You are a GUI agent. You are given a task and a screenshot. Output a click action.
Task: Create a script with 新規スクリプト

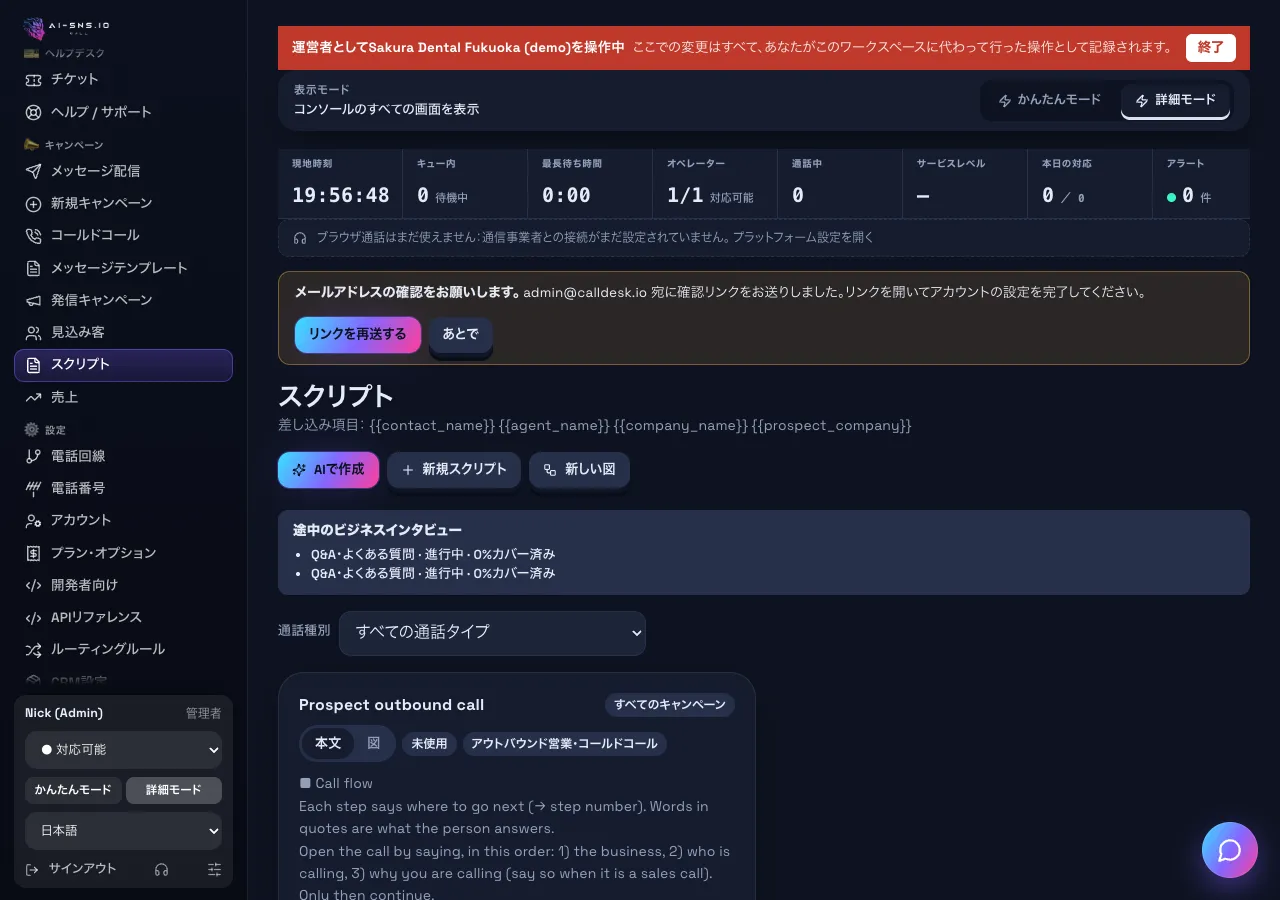pyautogui.click(x=454, y=470)
